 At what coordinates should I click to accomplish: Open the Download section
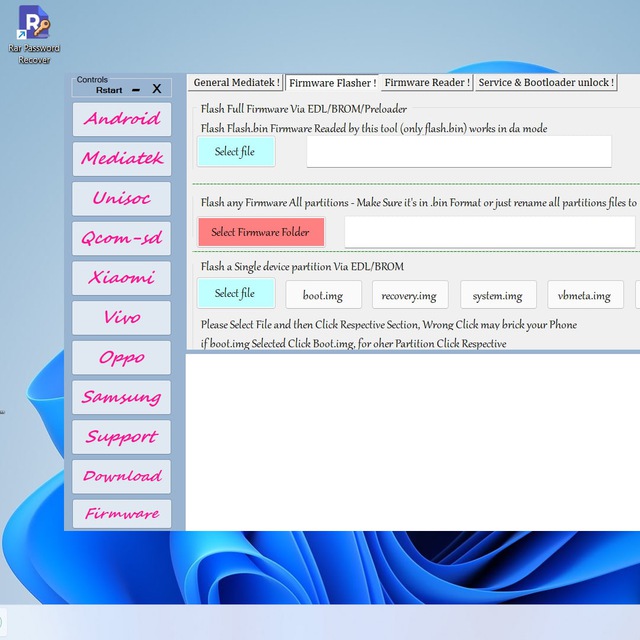(122, 476)
